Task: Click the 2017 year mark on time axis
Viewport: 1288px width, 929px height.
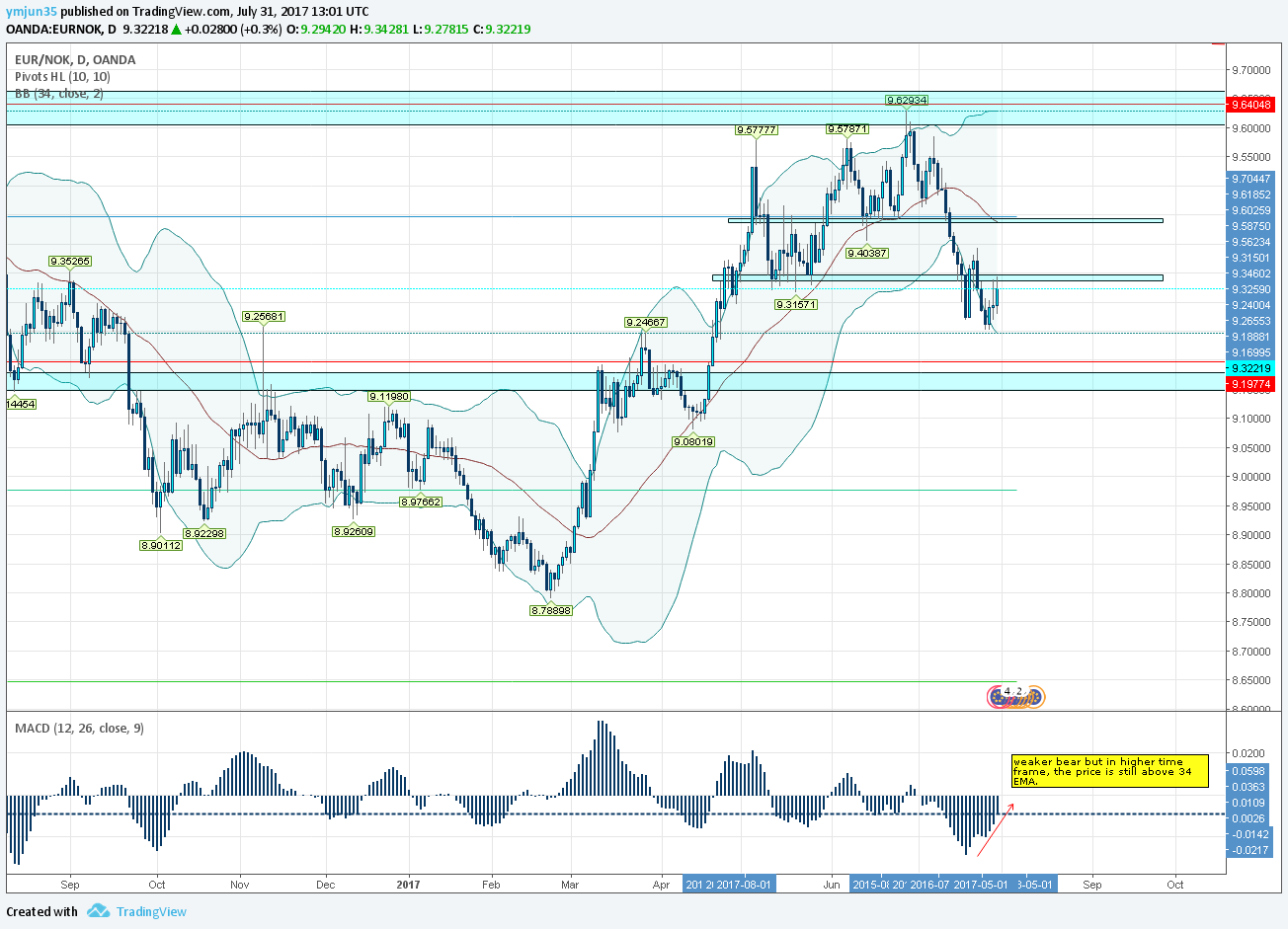Action: pos(408,885)
